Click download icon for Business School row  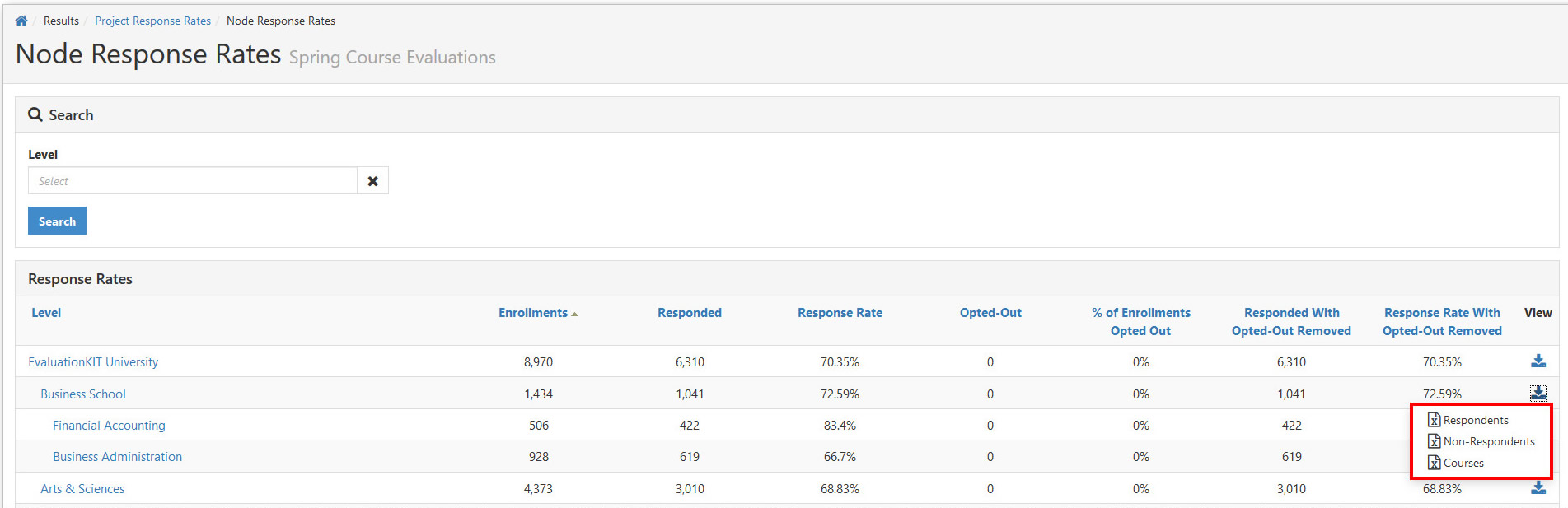[1538, 393]
